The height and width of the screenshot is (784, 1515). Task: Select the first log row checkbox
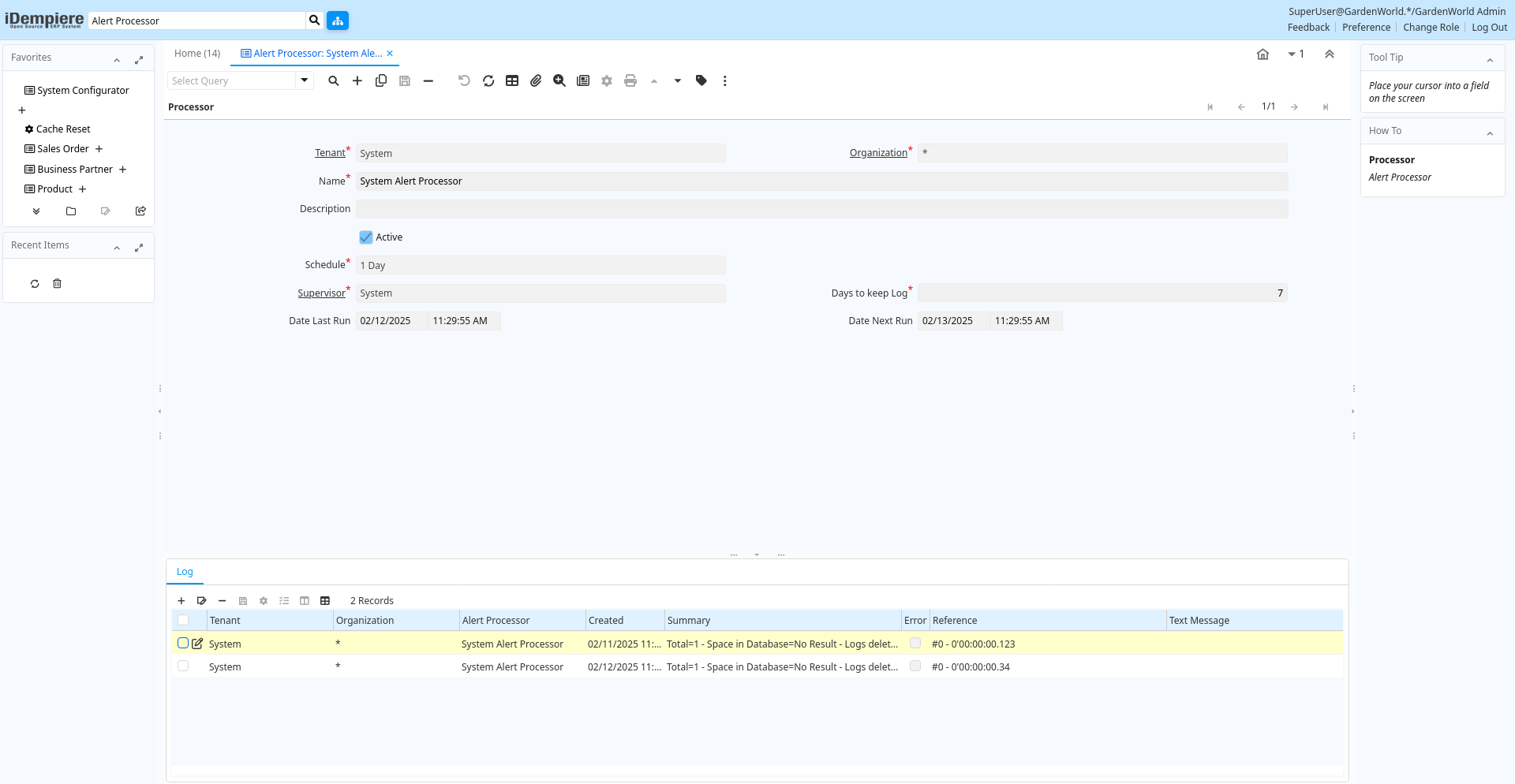pyautogui.click(x=183, y=644)
